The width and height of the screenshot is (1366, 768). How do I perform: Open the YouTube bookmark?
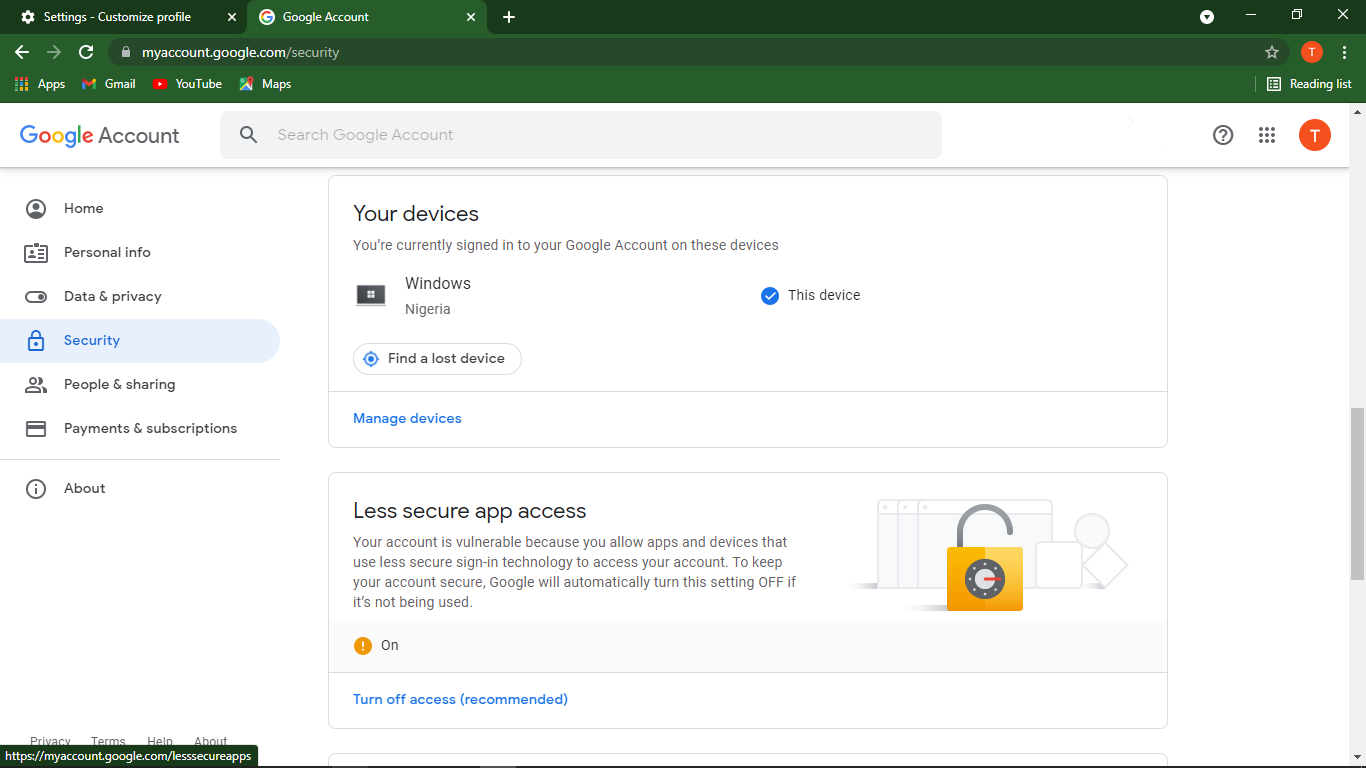[187, 84]
